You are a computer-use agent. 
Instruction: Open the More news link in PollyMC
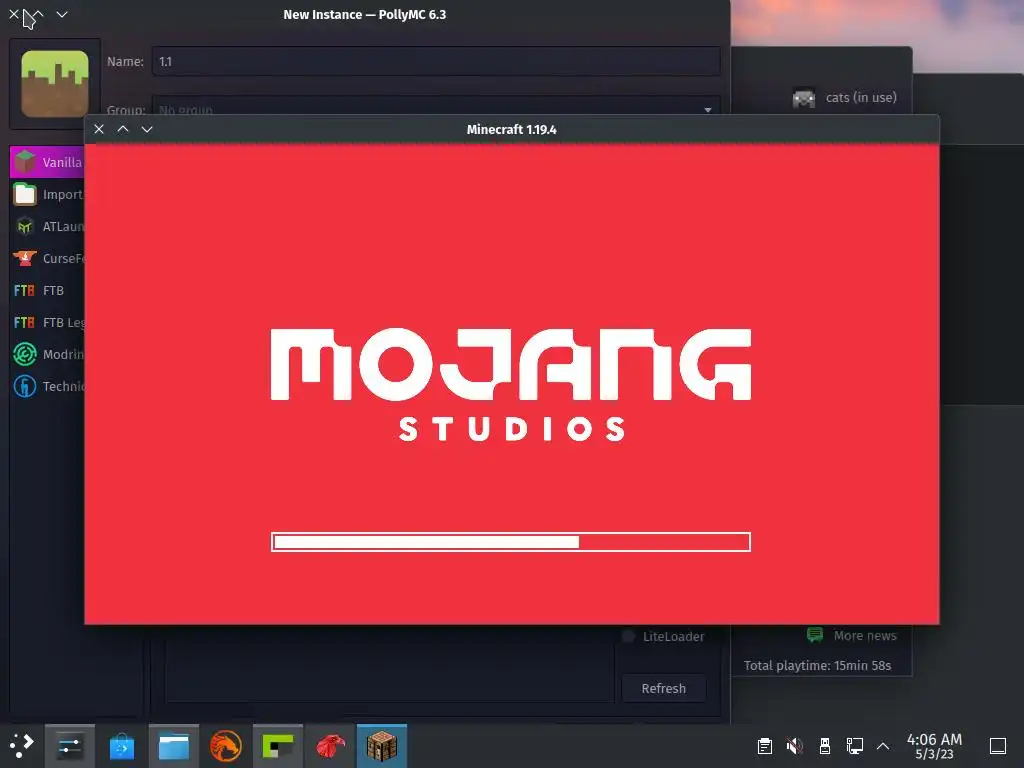[x=852, y=635]
